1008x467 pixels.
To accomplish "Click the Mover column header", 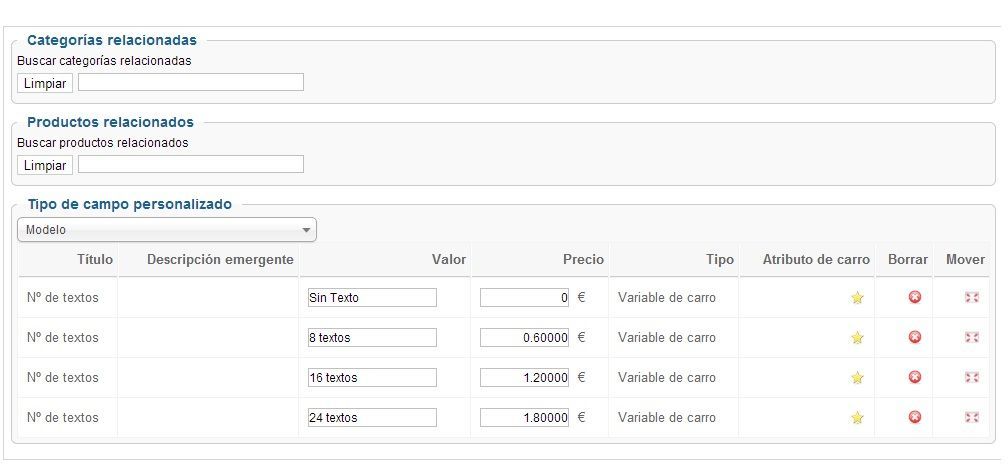I will click(x=965, y=259).
